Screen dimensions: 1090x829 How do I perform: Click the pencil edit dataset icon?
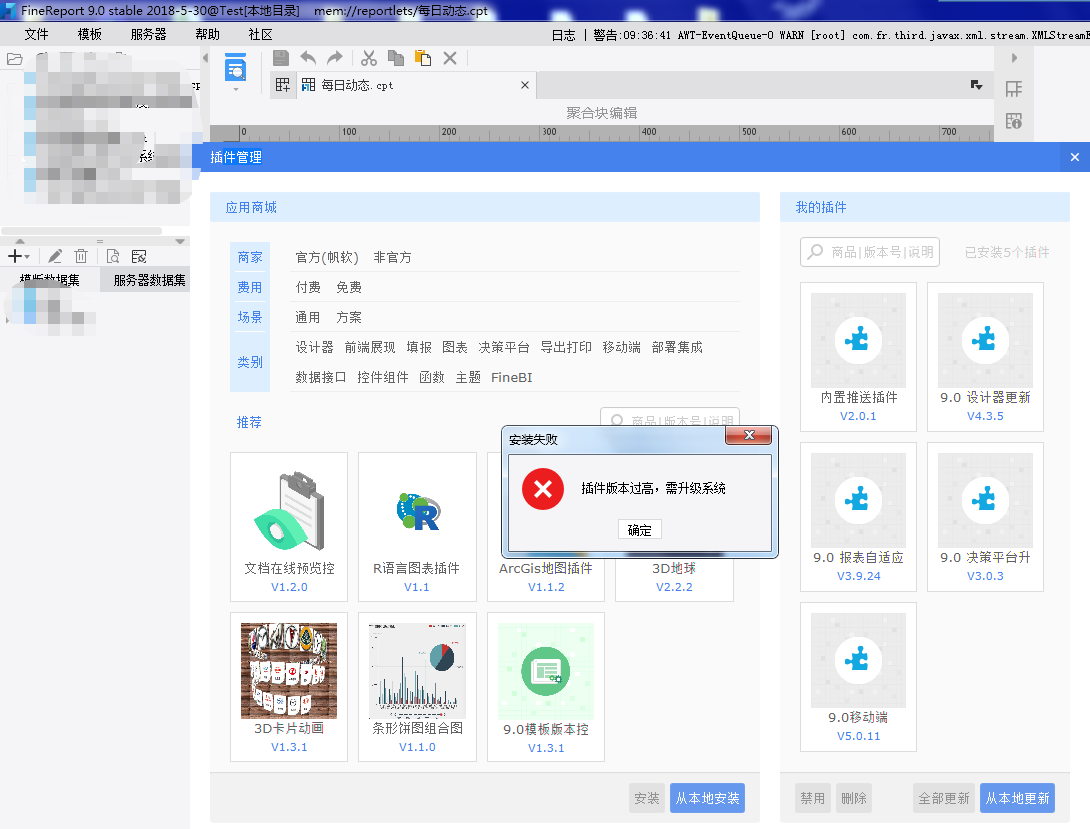[x=55, y=256]
